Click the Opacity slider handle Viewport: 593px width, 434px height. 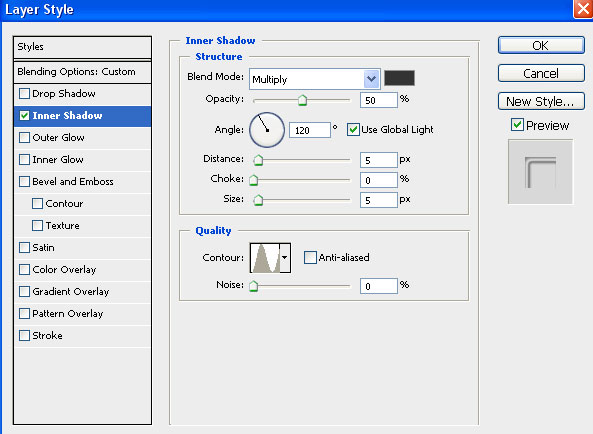(x=302, y=100)
